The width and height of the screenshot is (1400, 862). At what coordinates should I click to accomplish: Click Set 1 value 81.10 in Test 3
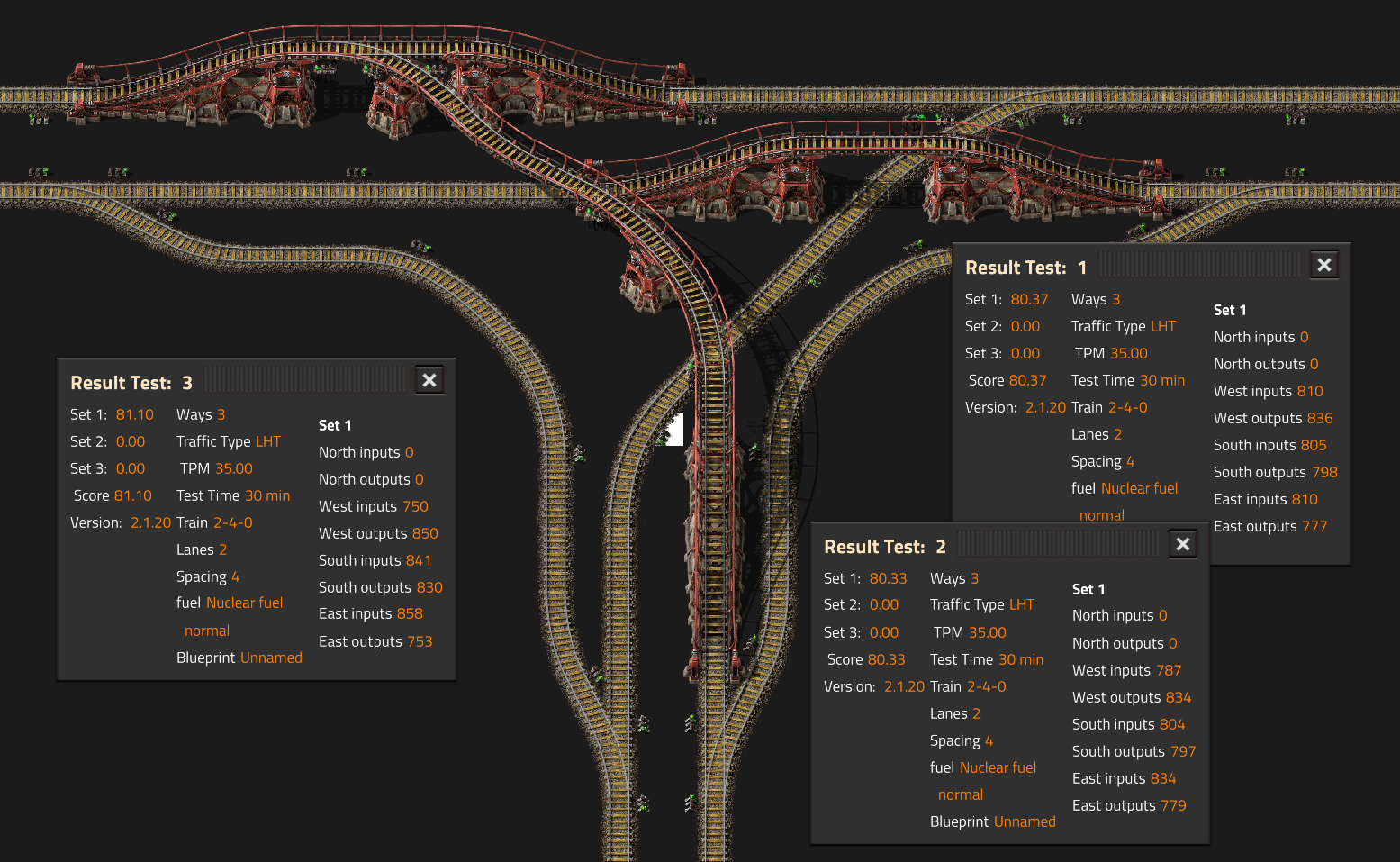click(x=135, y=414)
